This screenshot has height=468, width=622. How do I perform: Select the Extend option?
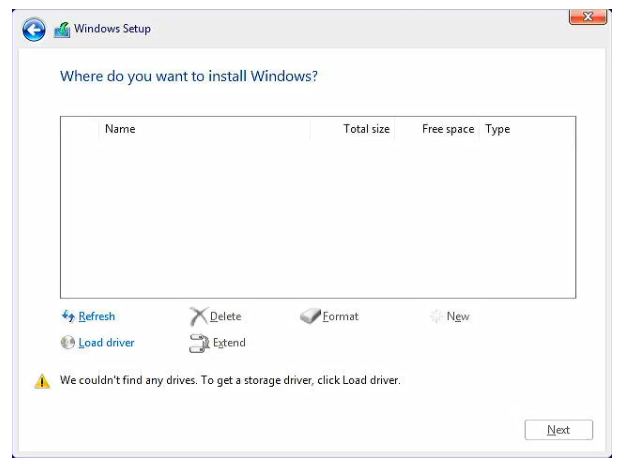[x=229, y=342]
